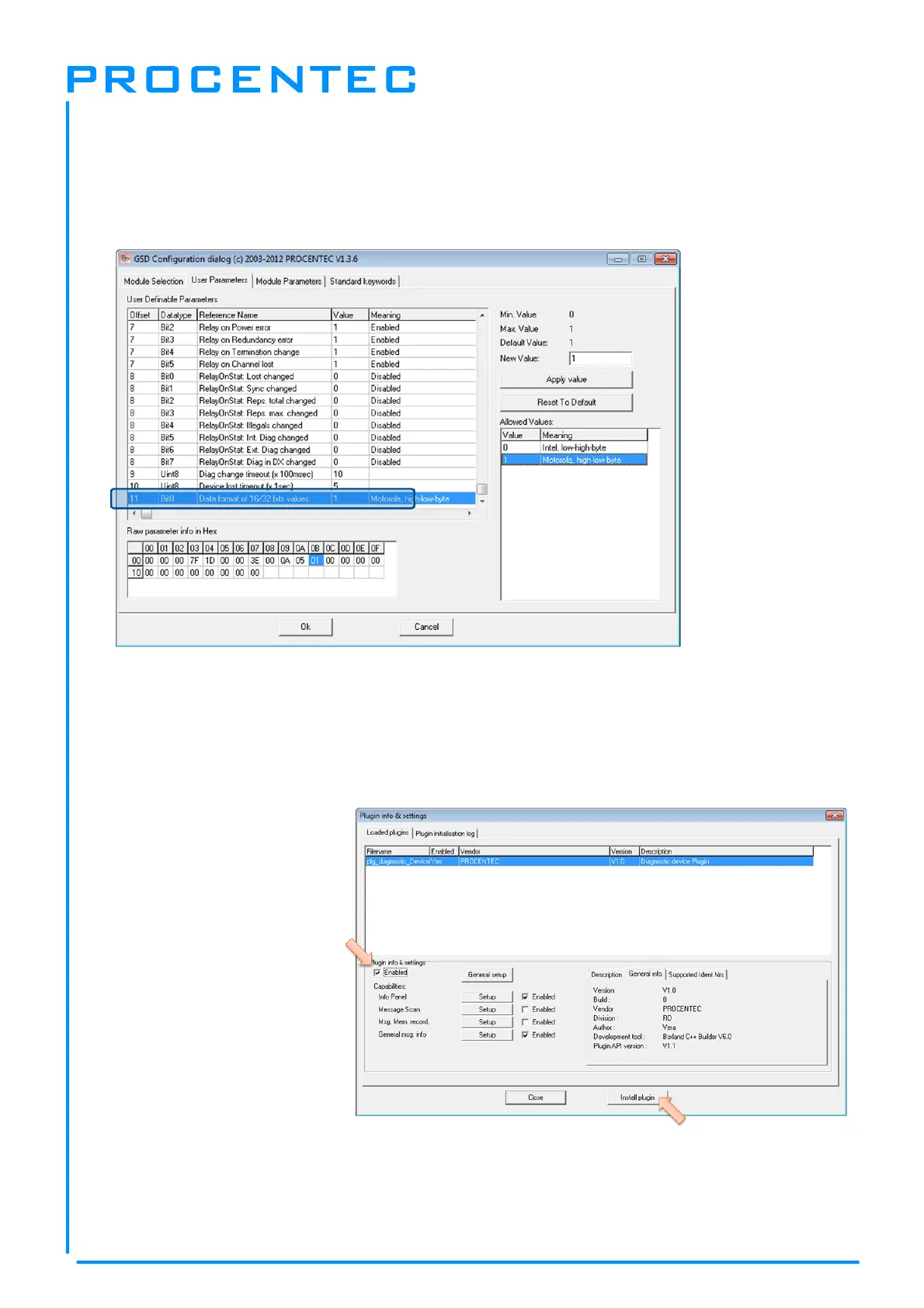Viewport: 924px width, 1308px height.
Task: Select the plg_diagnostic_Device plugin row
Action: click(589, 861)
